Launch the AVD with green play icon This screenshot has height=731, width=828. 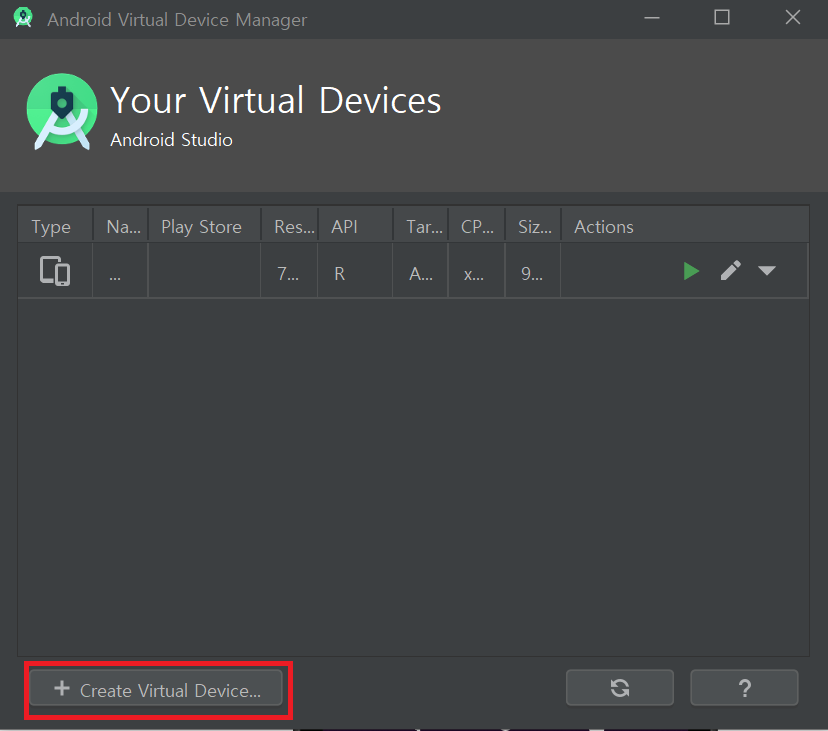point(691,271)
